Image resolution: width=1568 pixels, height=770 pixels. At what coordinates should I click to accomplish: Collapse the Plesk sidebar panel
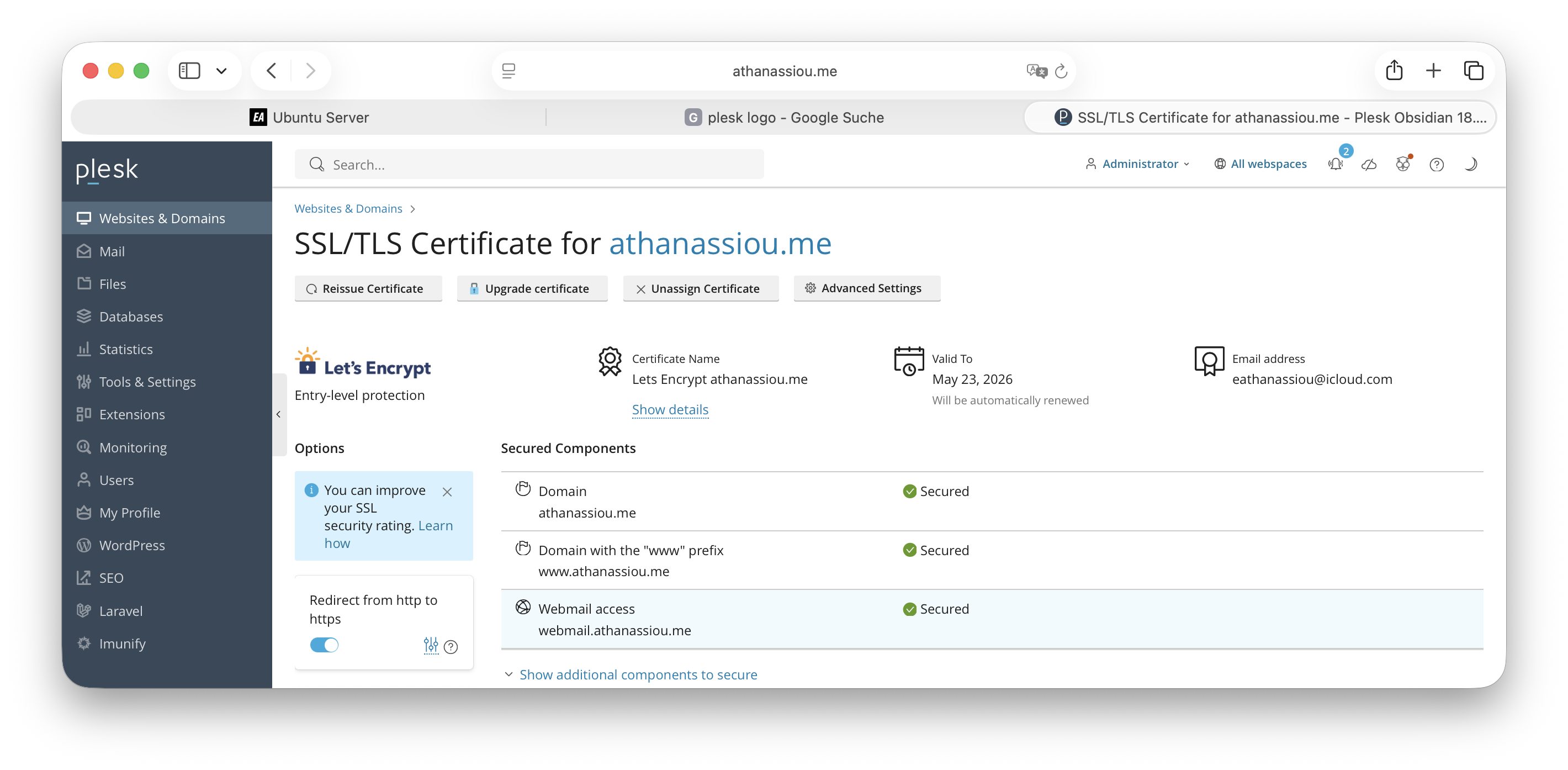[279, 415]
